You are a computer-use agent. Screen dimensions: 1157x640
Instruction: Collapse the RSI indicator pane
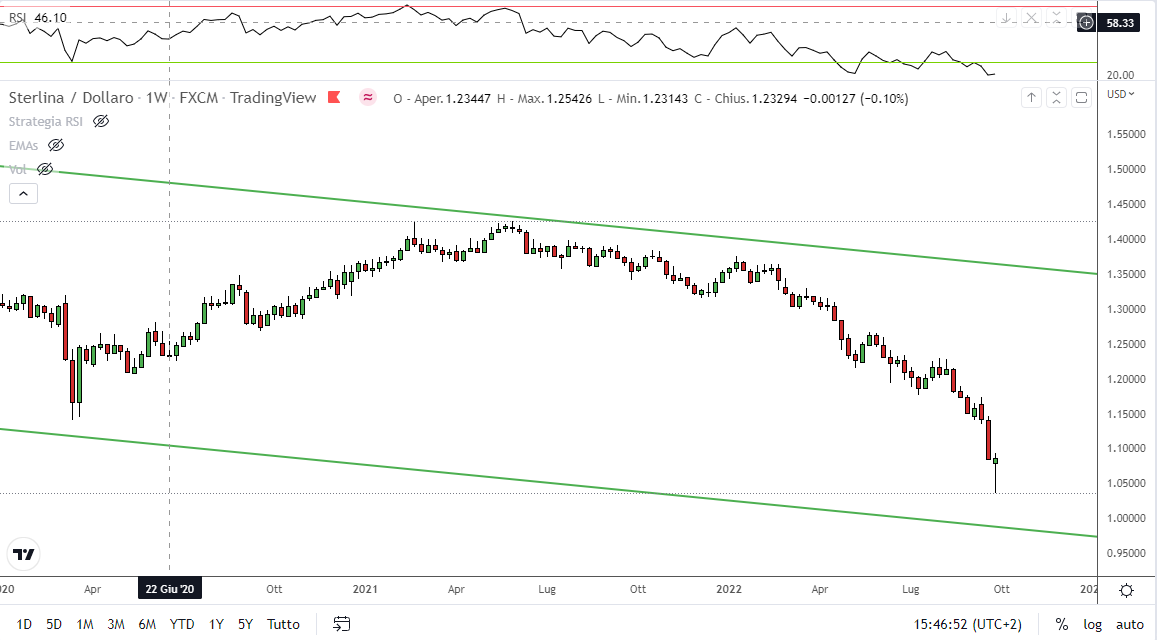pos(1057,18)
